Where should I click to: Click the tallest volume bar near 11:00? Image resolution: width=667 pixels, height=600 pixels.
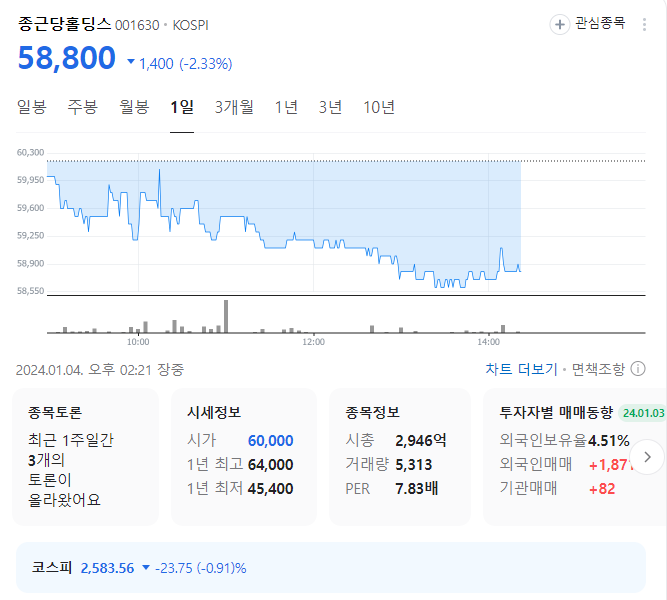226,316
